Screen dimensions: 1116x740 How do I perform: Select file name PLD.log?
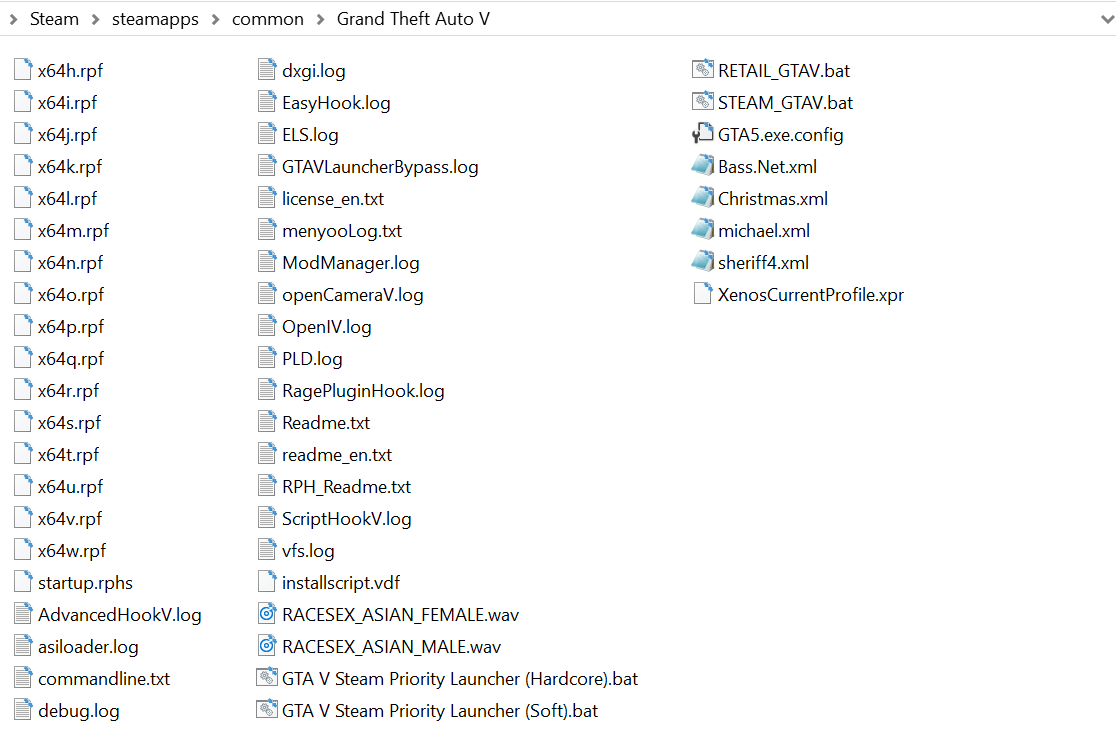coord(312,359)
